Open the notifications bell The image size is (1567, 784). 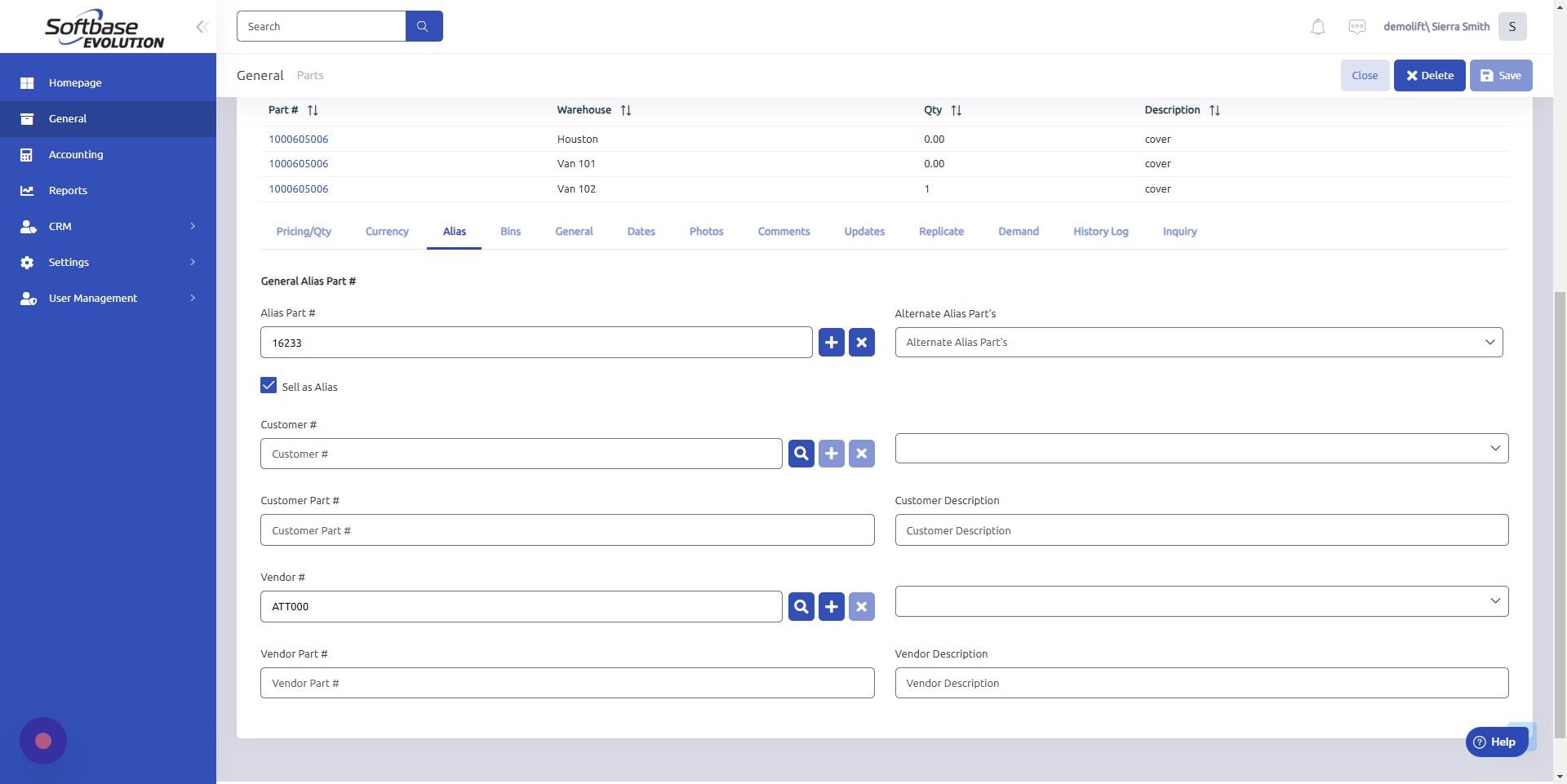click(1318, 27)
